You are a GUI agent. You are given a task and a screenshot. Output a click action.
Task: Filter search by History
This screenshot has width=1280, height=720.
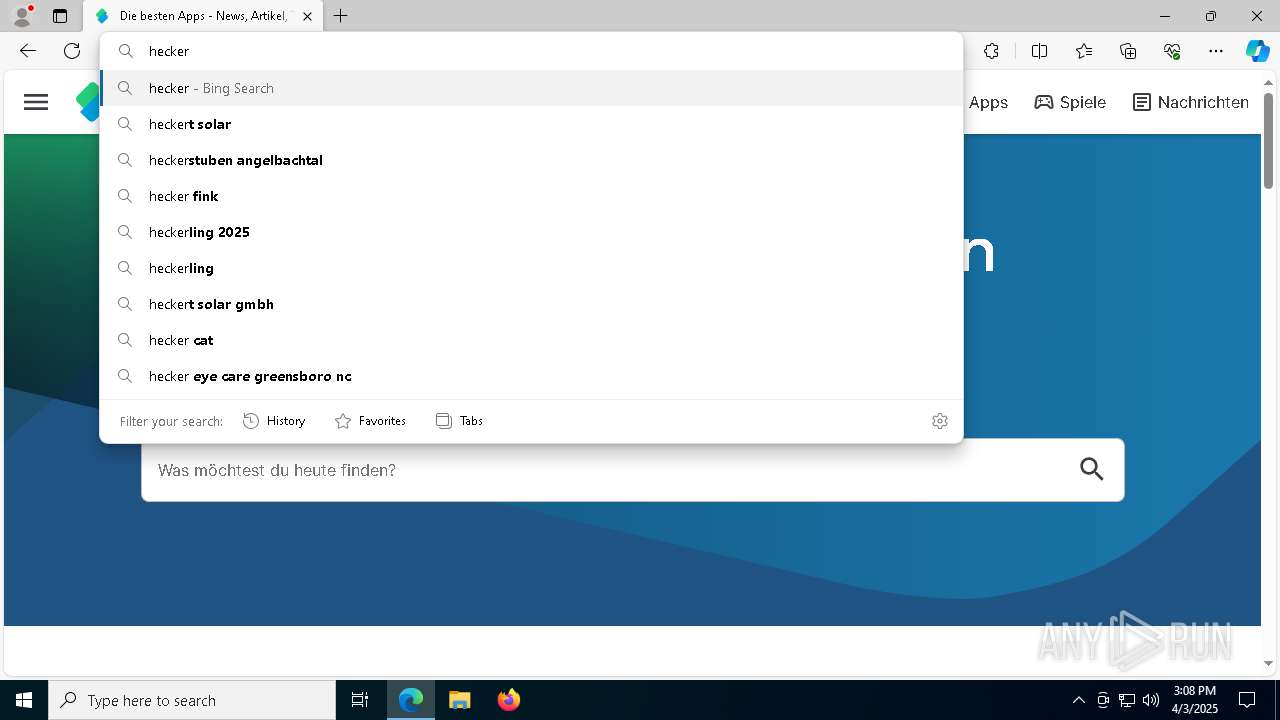pos(274,421)
